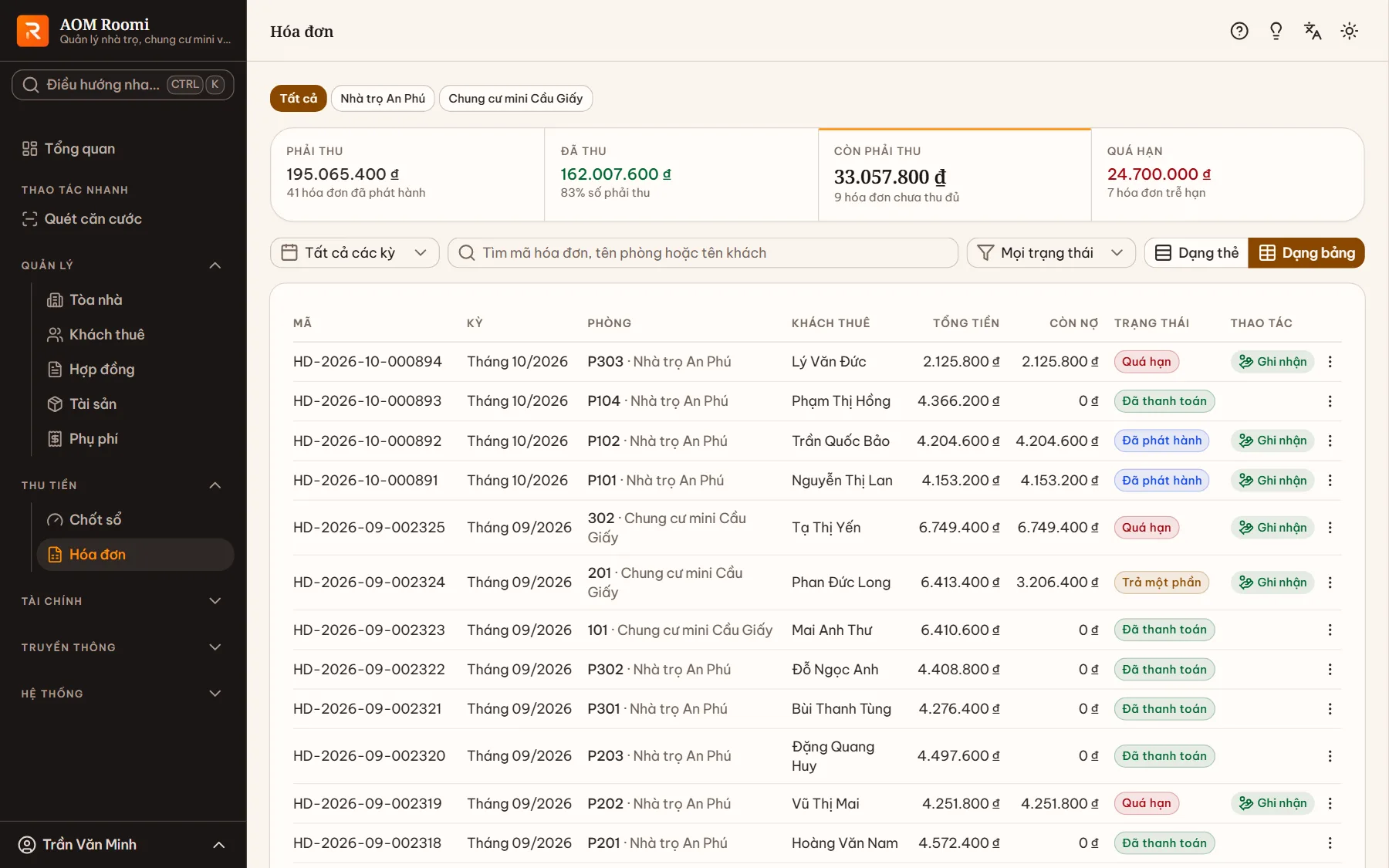Open the language translate icon
Screen dimensions: 1389x868
(1313, 31)
